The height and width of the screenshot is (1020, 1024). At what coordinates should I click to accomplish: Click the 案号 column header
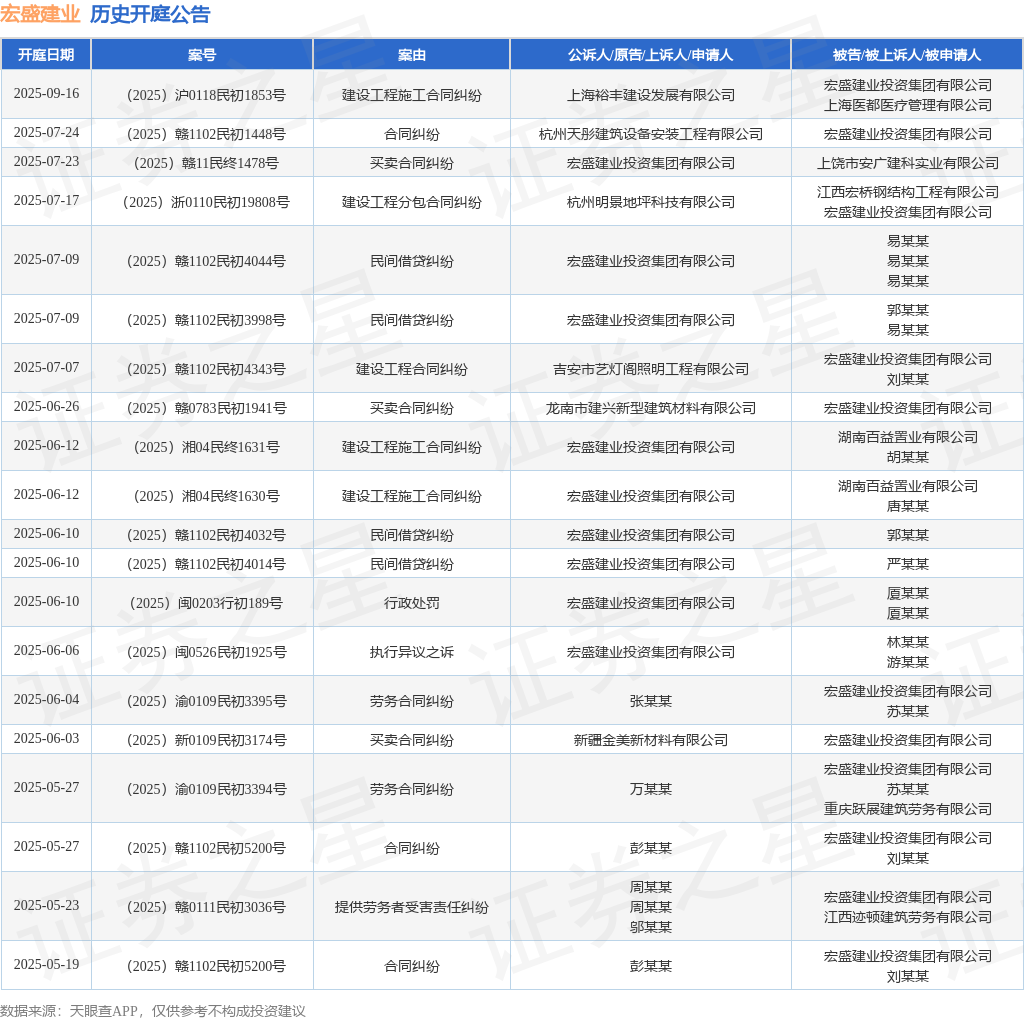coord(202,55)
